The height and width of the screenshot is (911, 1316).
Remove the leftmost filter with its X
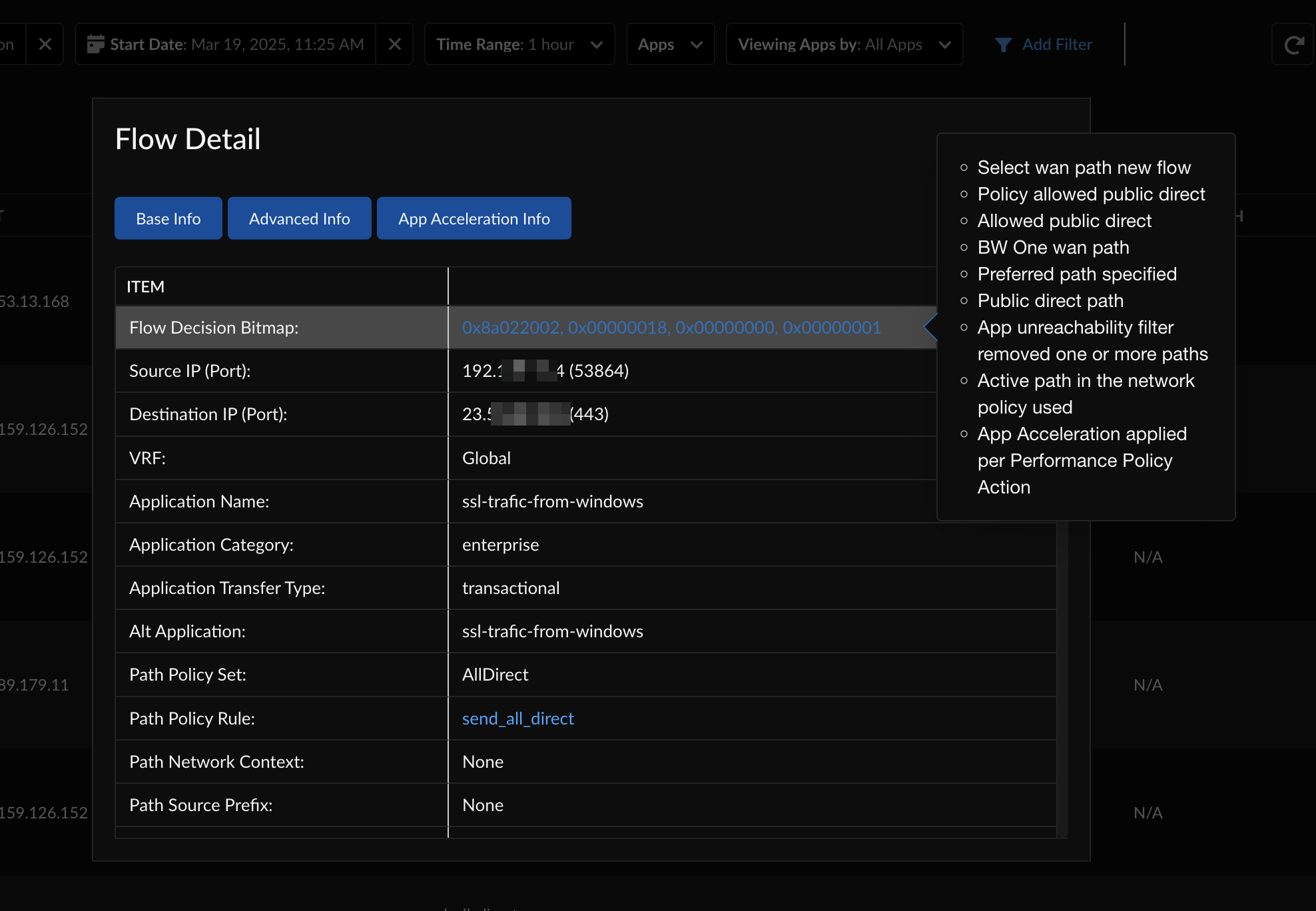pyautogui.click(x=45, y=44)
